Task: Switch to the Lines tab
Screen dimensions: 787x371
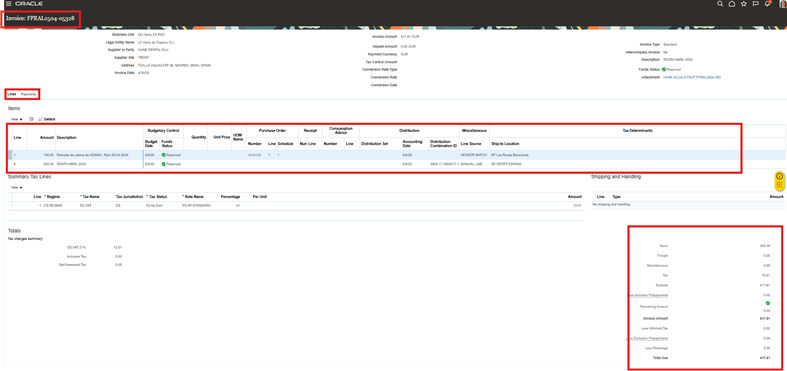Action: click(x=12, y=94)
